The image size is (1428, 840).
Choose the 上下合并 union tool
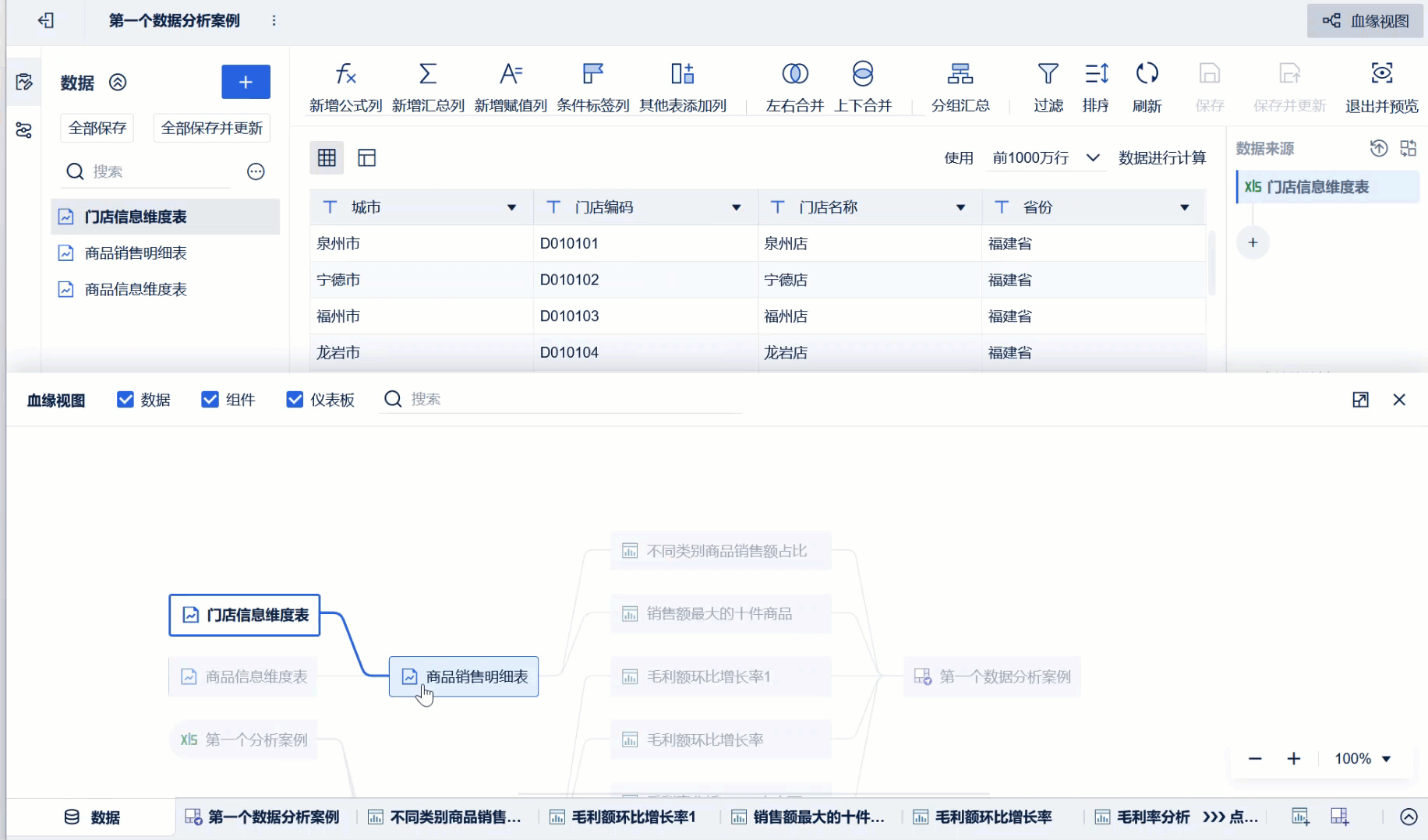pos(863,87)
